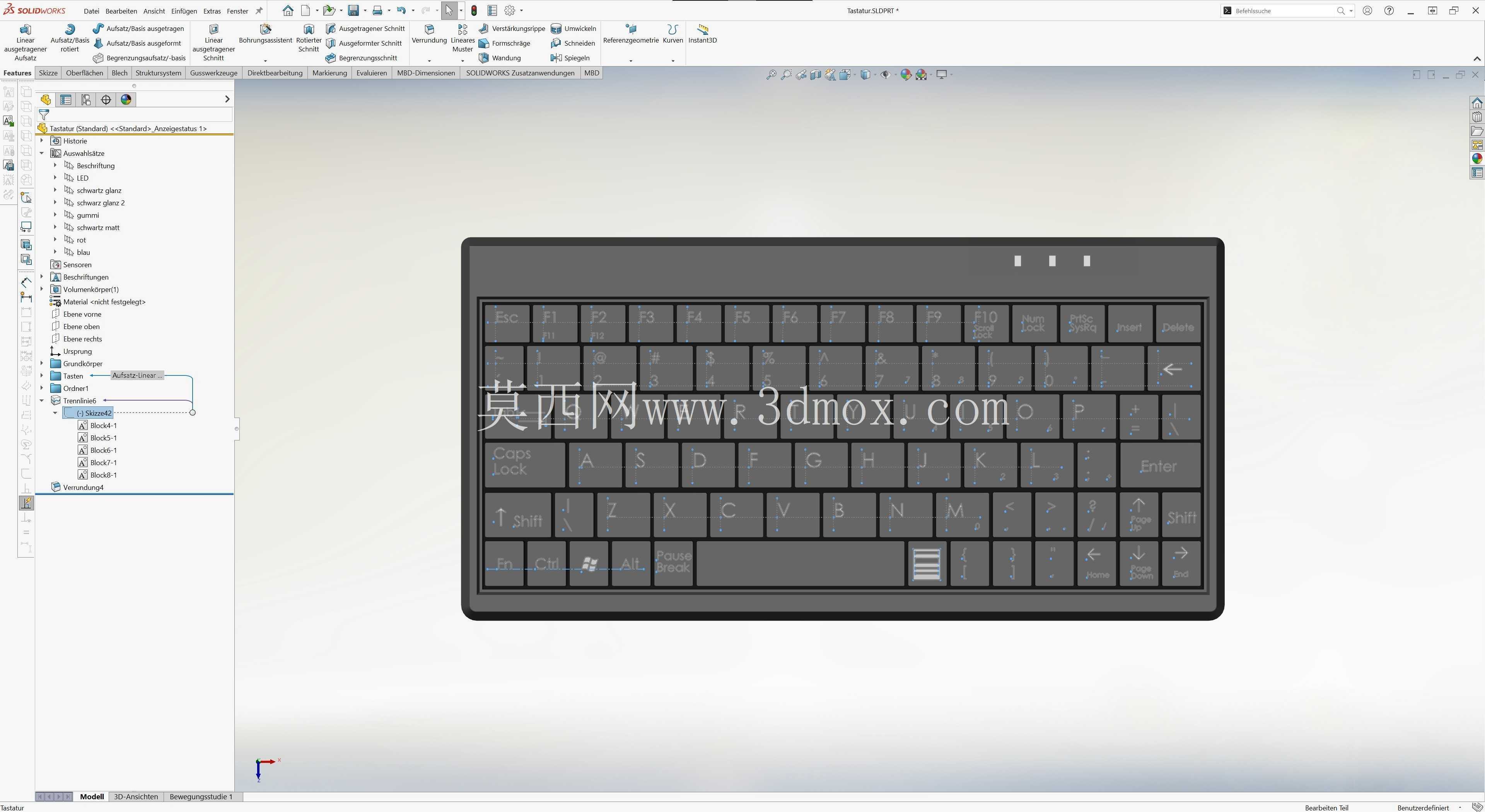Expand Tasten folder

41,376
